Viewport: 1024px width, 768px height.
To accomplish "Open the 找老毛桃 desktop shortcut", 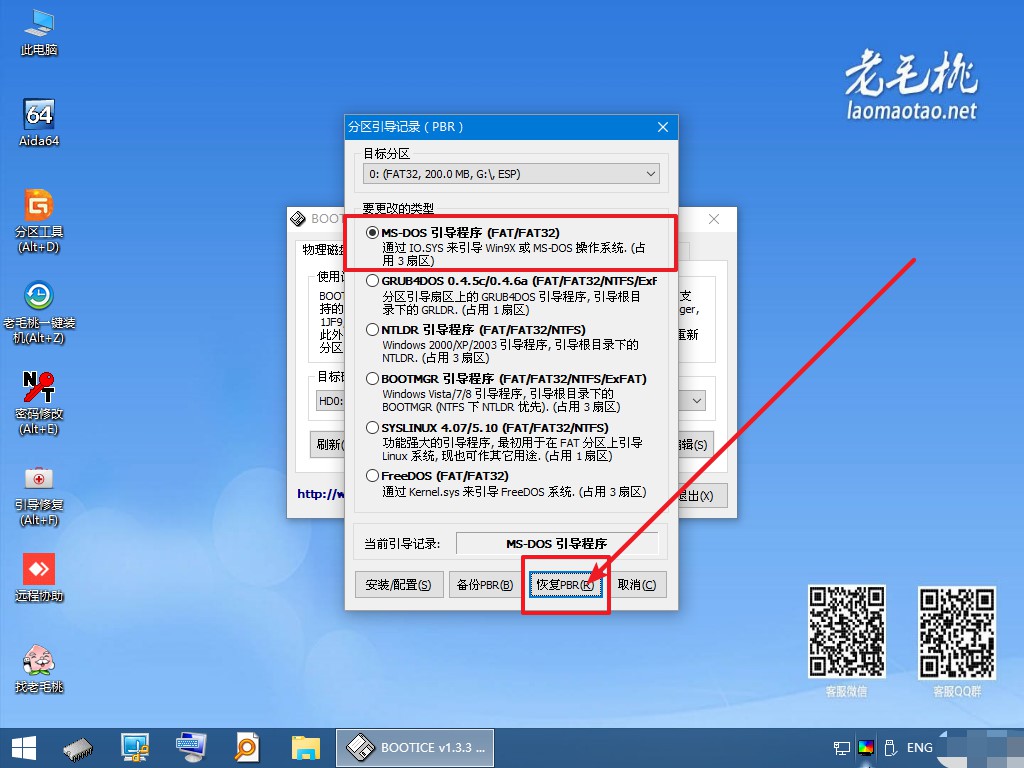I will pyautogui.click(x=39, y=669).
